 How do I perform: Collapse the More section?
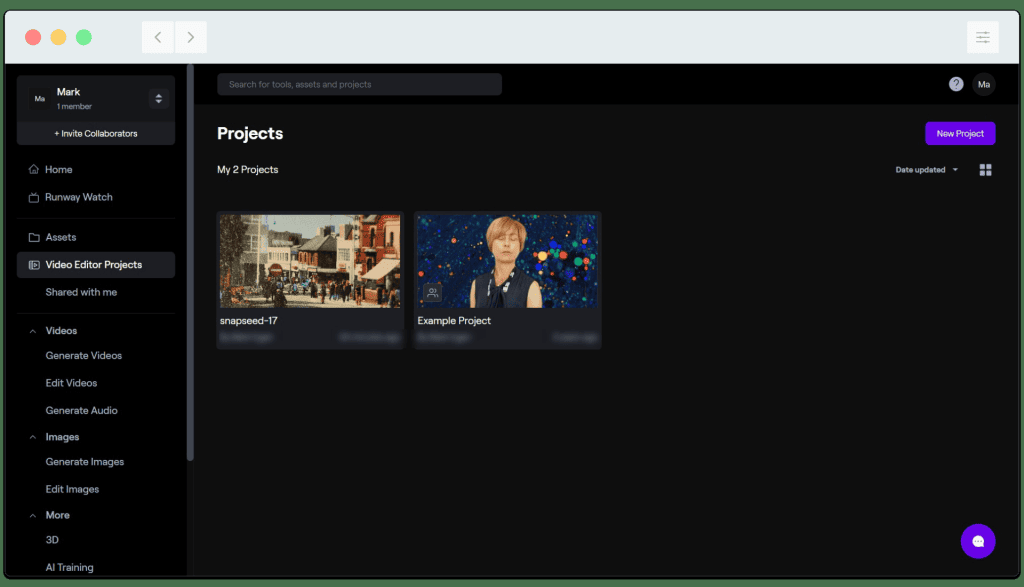pos(33,515)
